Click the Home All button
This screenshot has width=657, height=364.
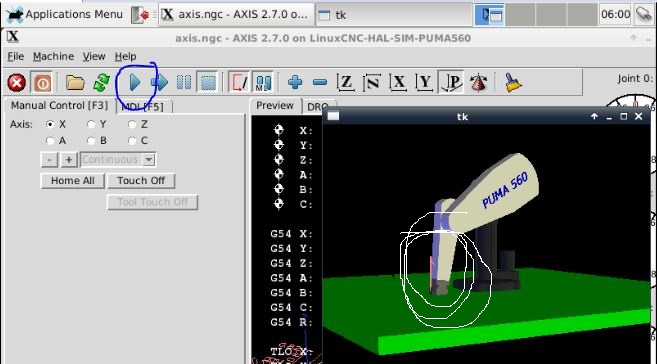[x=72, y=181]
